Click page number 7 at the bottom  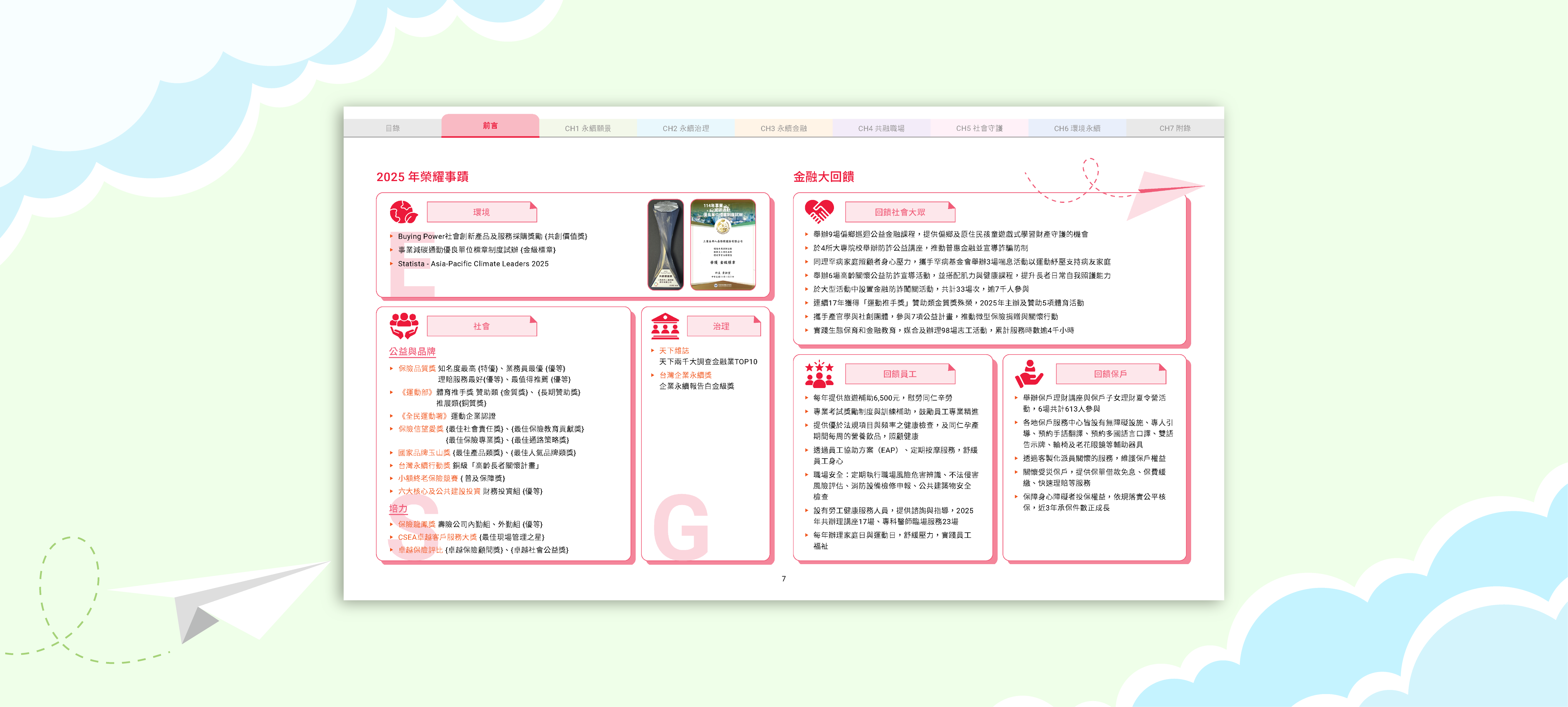[x=783, y=579]
